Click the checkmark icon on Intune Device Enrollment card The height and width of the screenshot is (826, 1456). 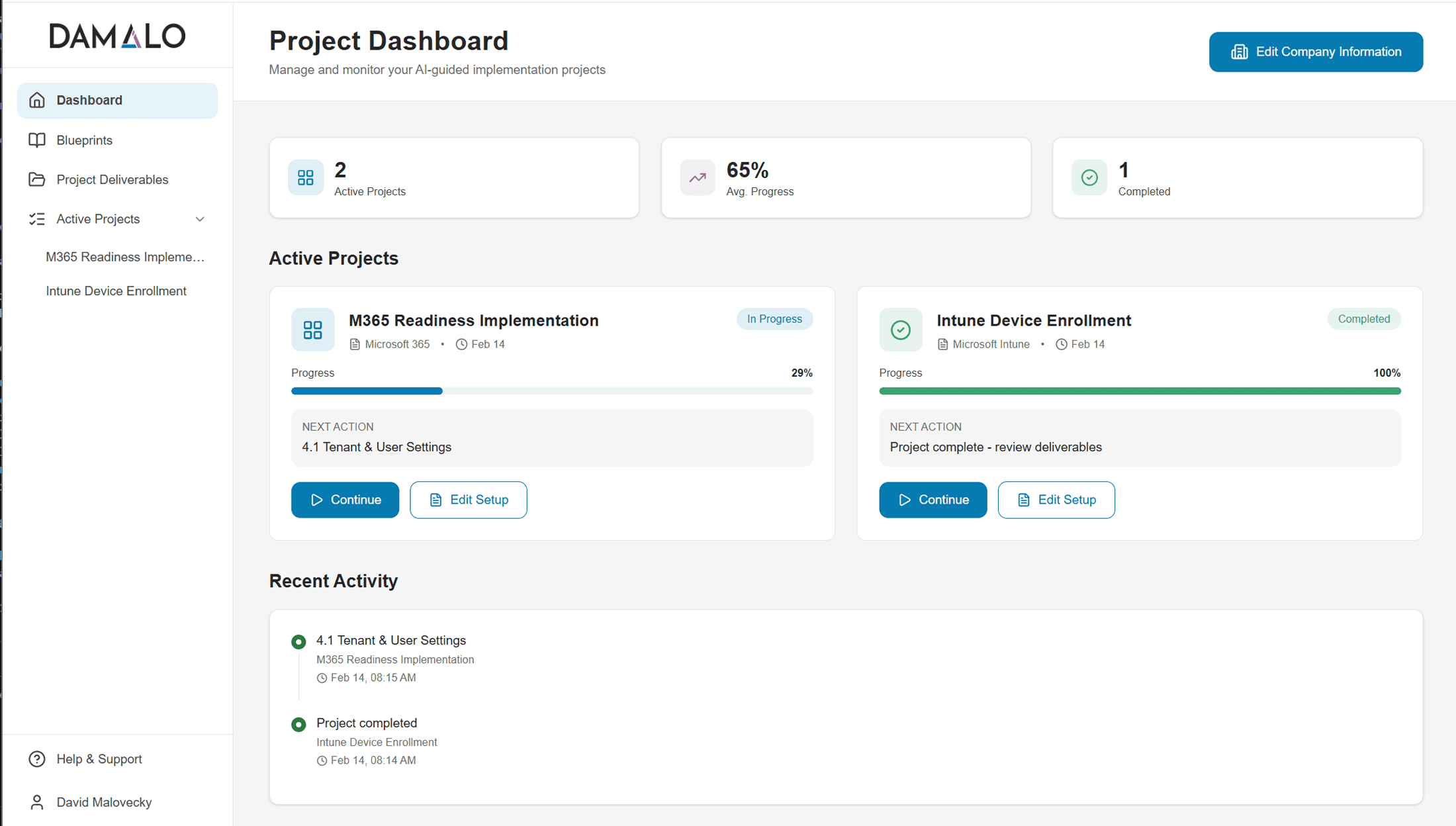900,330
